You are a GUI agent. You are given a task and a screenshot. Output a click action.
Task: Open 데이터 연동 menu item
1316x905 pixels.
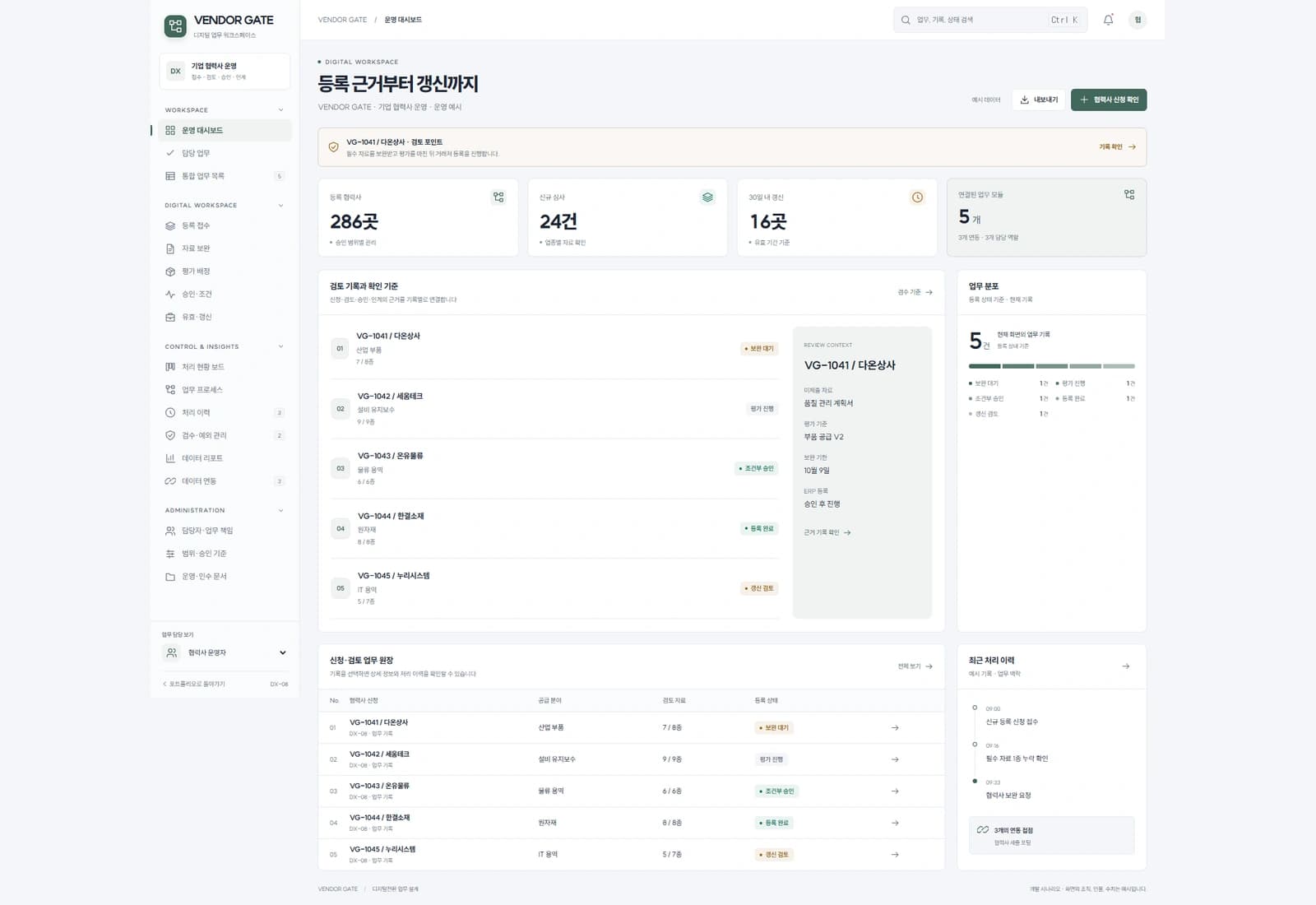tap(225, 481)
